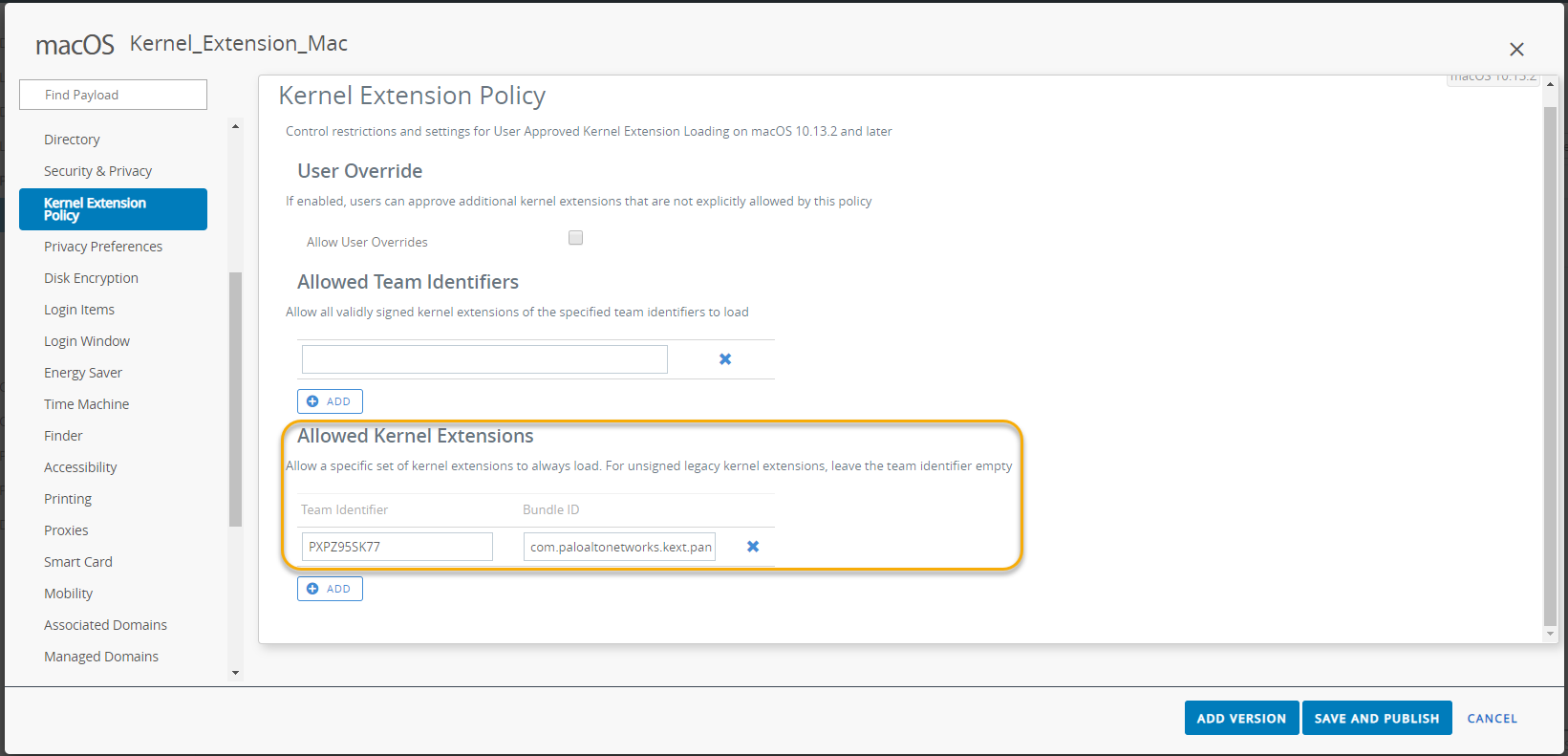Select the Disk Encryption payload
Viewport: 1568px width, 756px height.
click(91, 278)
